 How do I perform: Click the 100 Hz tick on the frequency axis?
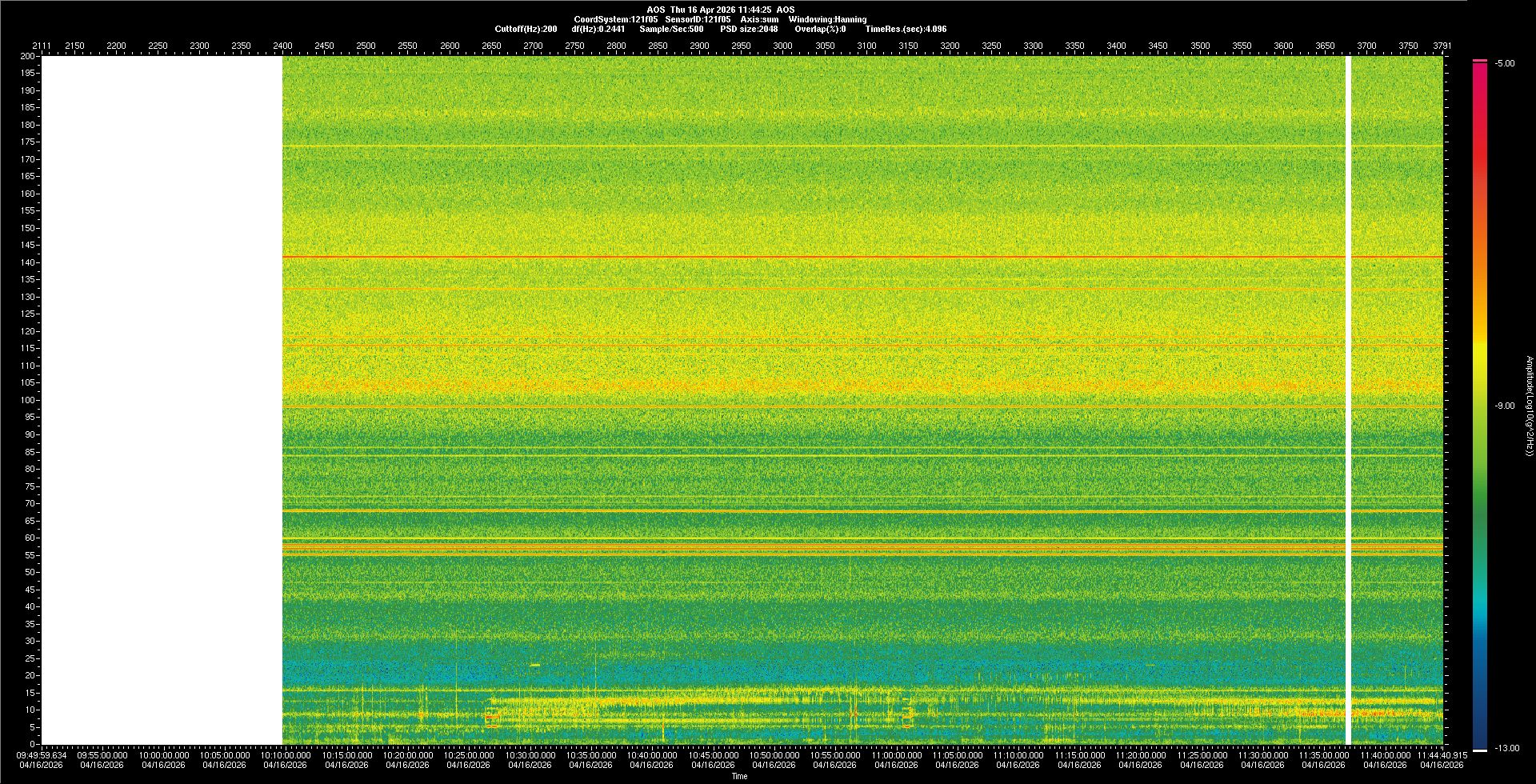click(28, 400)
